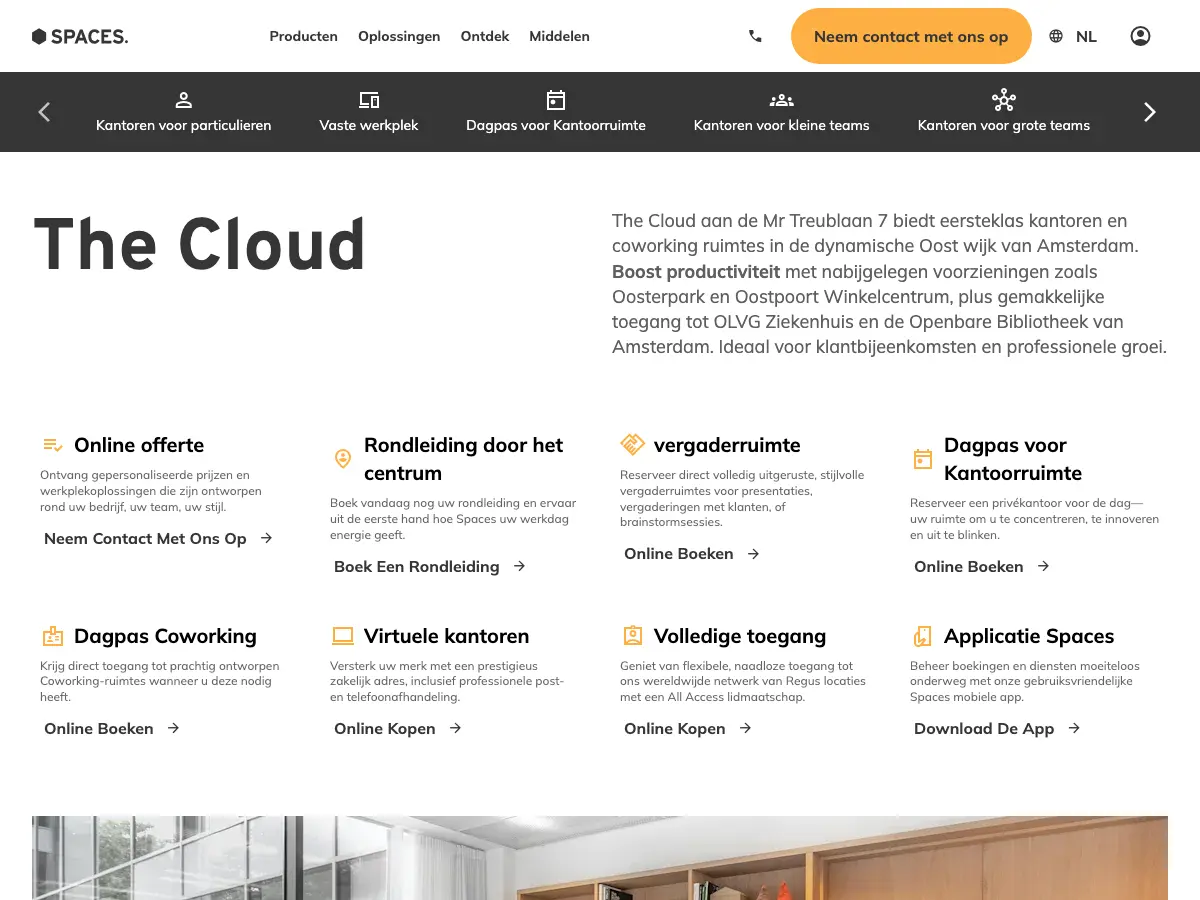Click Online Boeken under Dagpas Coworking

99,728
